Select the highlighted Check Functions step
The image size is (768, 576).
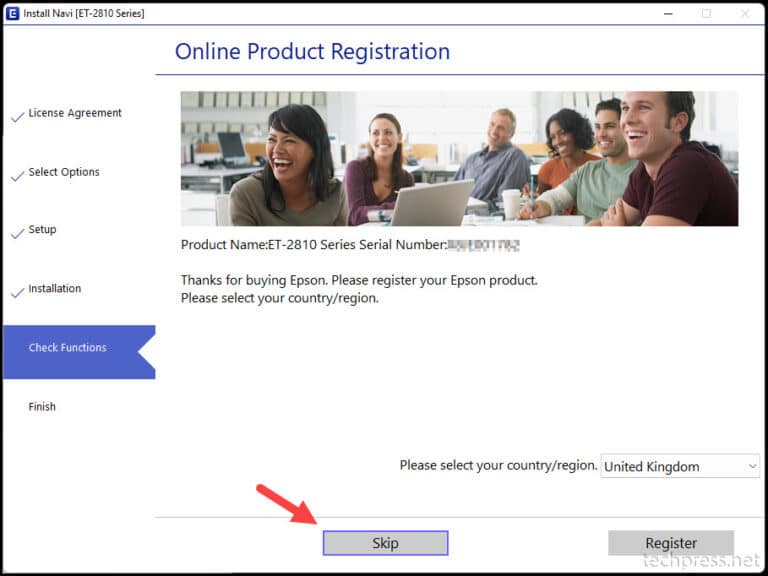coord(67,348)
